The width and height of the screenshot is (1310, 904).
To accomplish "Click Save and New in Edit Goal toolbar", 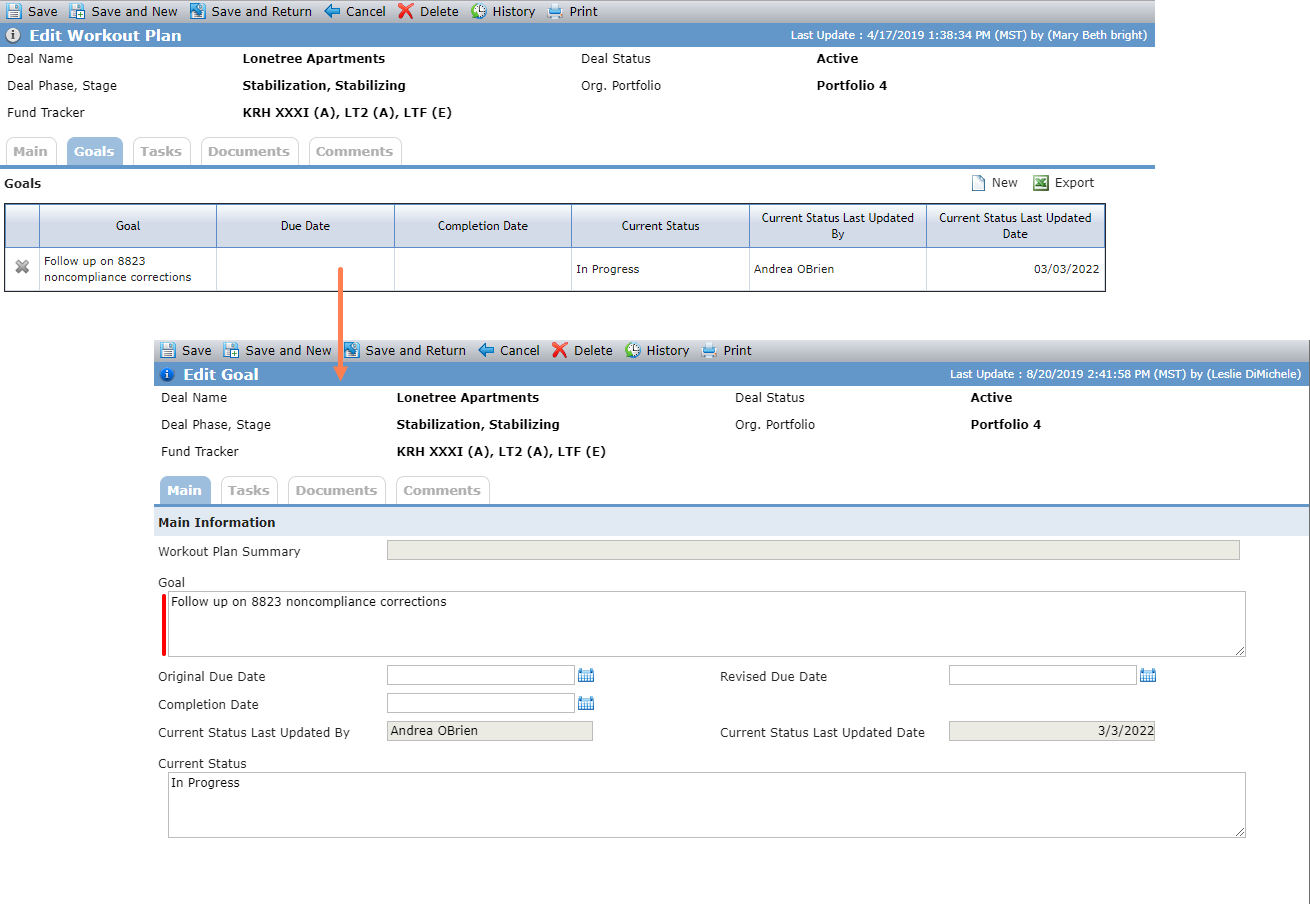I will pos(277,350).
